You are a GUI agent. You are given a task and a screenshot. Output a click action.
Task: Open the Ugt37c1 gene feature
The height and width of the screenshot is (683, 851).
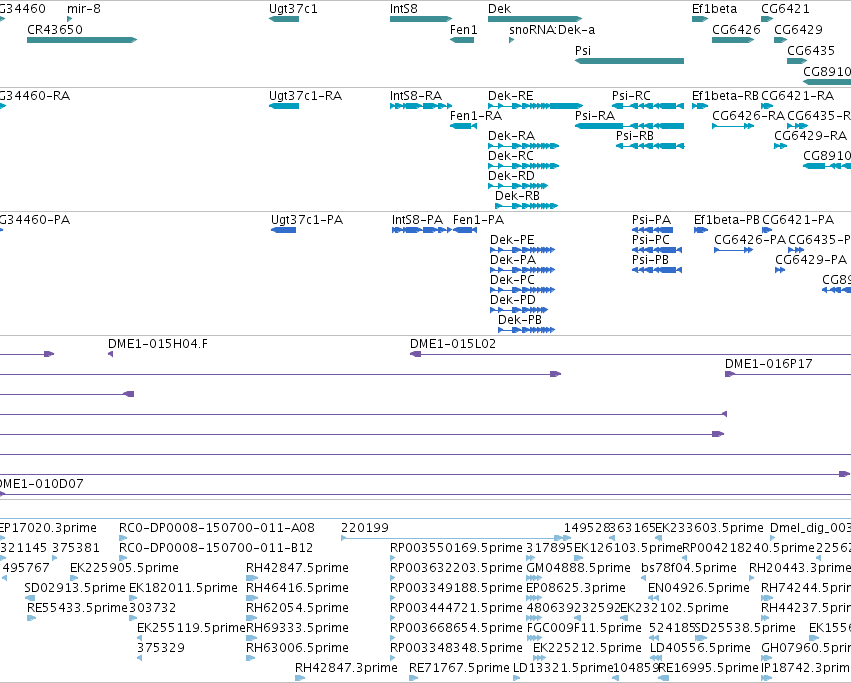(x=284, y=19)
